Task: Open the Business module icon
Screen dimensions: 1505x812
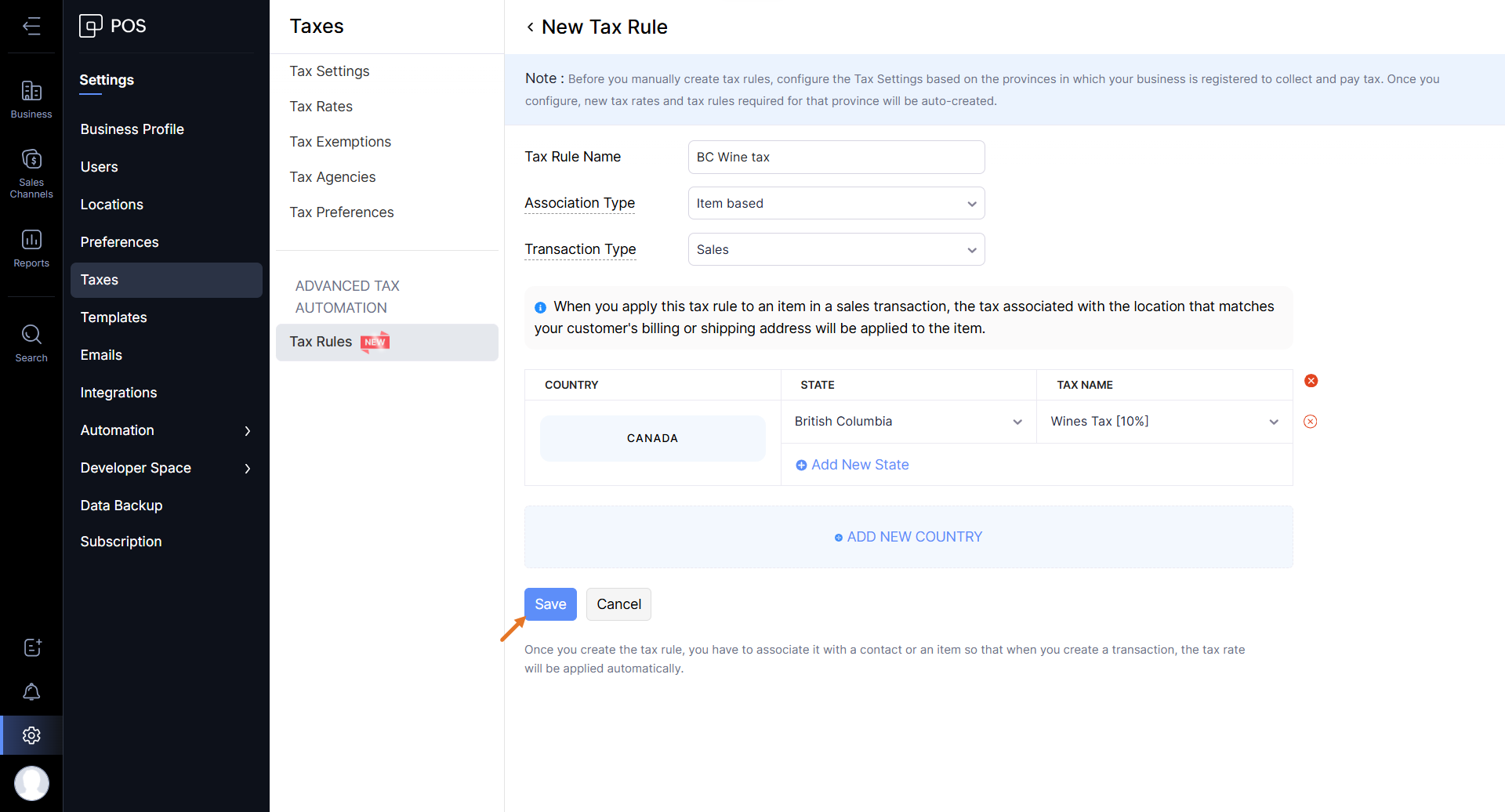Action: pyautogui.click(x=31, y=100)
